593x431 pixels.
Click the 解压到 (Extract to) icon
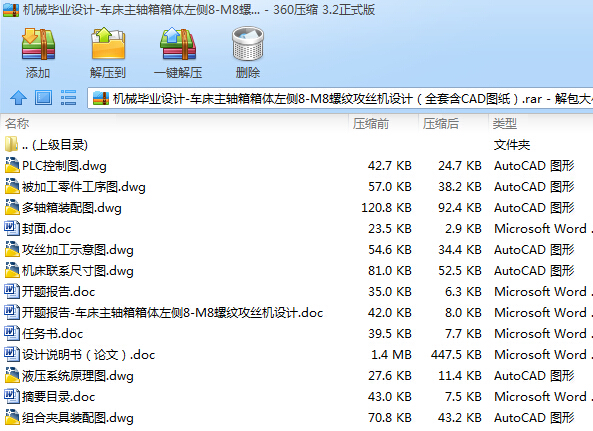point(108,43)
